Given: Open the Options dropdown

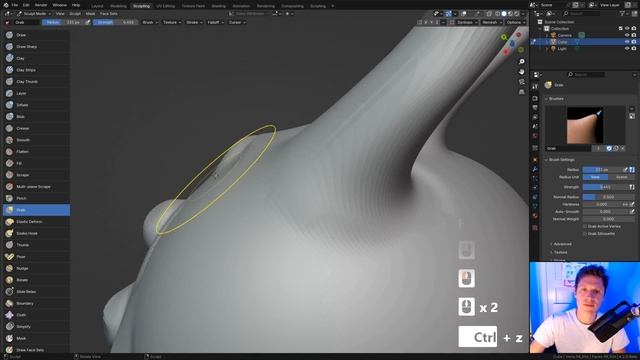Looking at the screenshot, I should click(x=516, y=22).
